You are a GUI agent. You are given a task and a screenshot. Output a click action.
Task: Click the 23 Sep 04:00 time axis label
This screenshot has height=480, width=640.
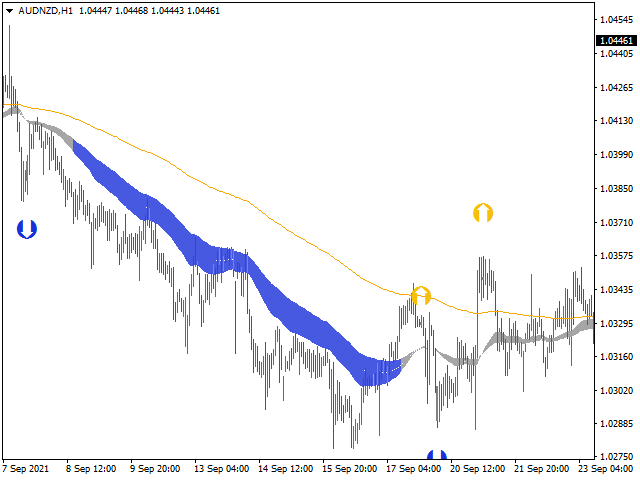pyautogui.click(x=605, y=469)
